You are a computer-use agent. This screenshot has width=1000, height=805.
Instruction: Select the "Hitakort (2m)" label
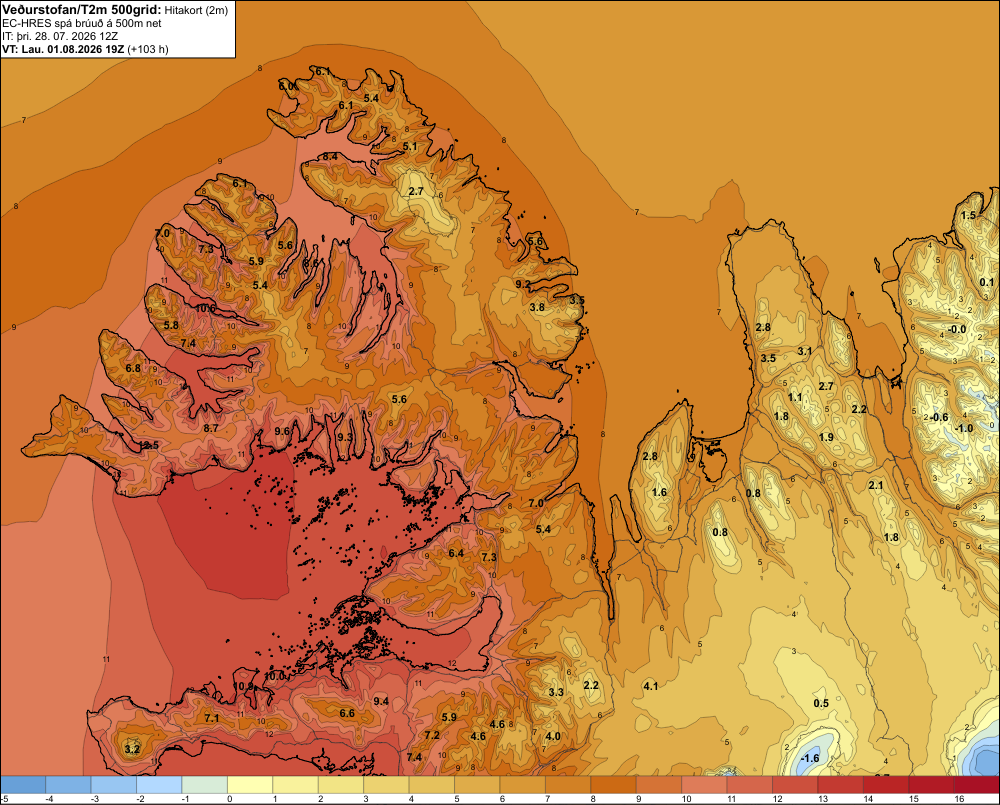tap(196, 10)
